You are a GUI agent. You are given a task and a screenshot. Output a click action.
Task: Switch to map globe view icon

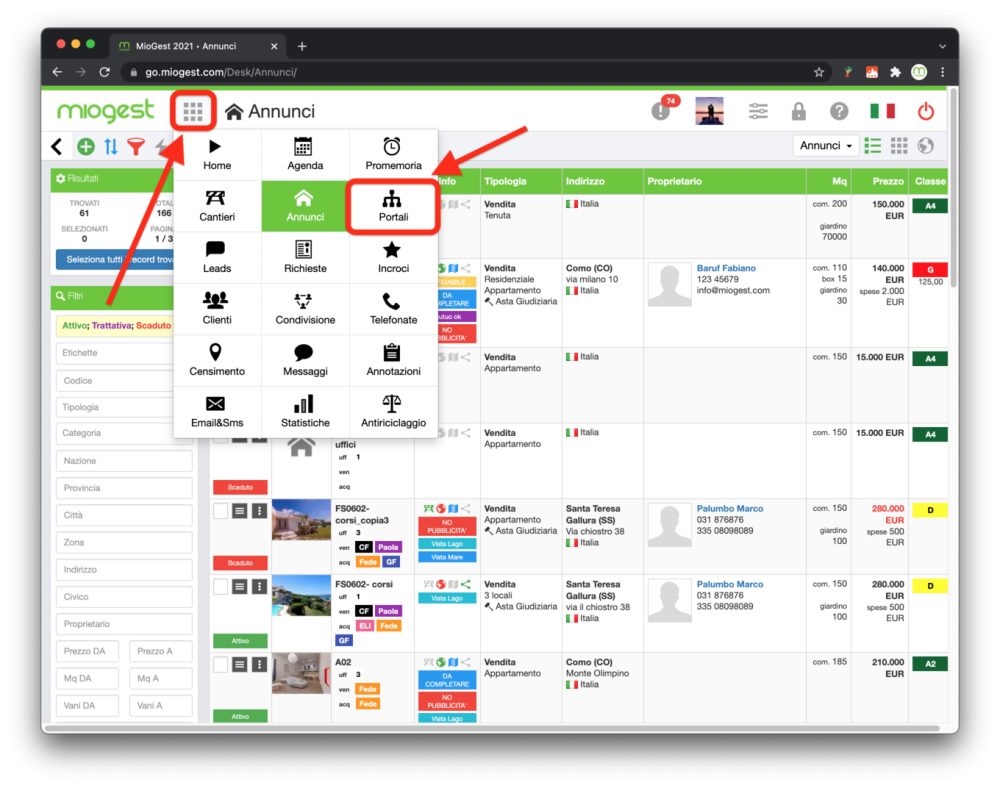[x=925, y=146]
